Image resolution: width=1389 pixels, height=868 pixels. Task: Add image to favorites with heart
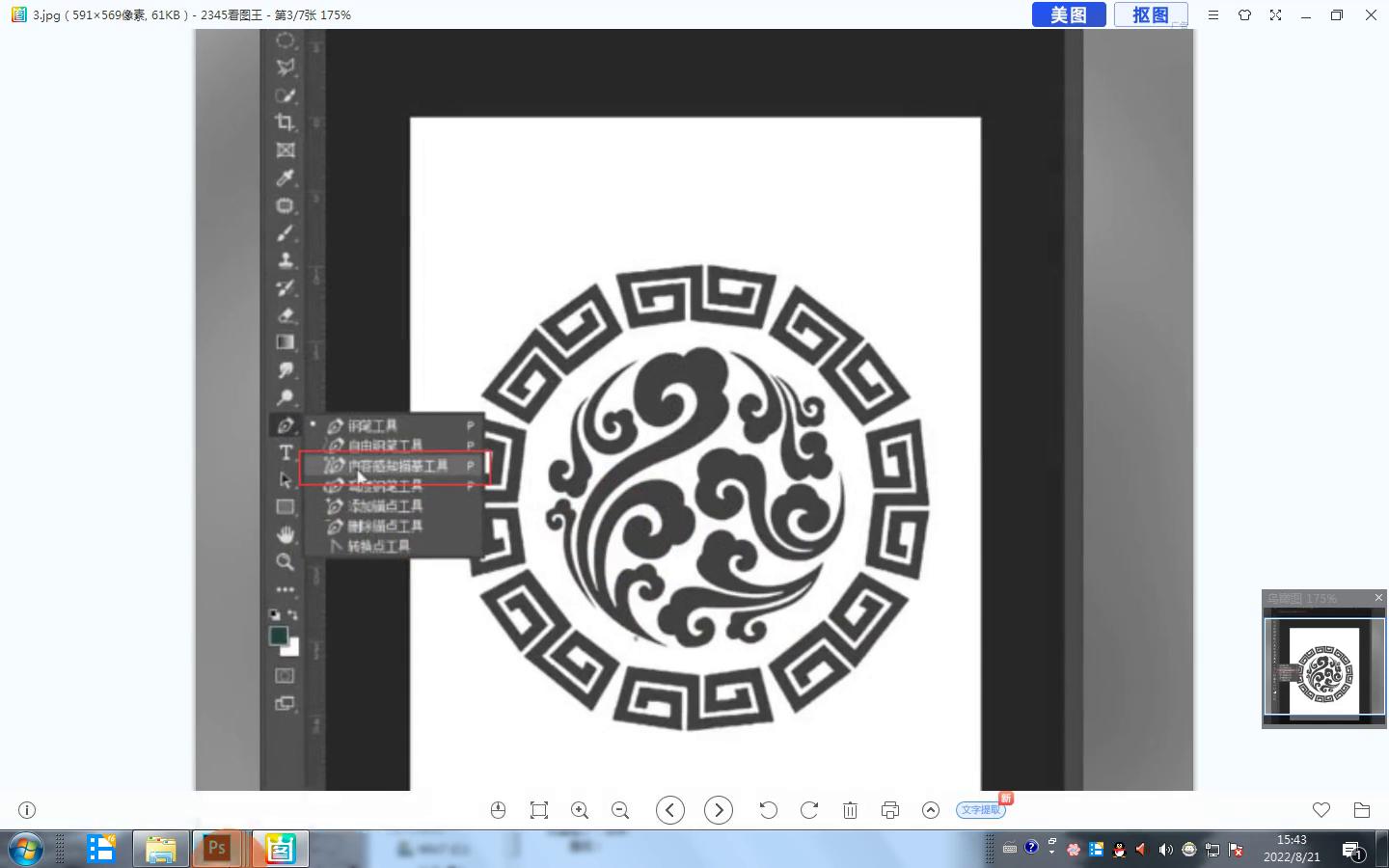(x=1321, y=810)
